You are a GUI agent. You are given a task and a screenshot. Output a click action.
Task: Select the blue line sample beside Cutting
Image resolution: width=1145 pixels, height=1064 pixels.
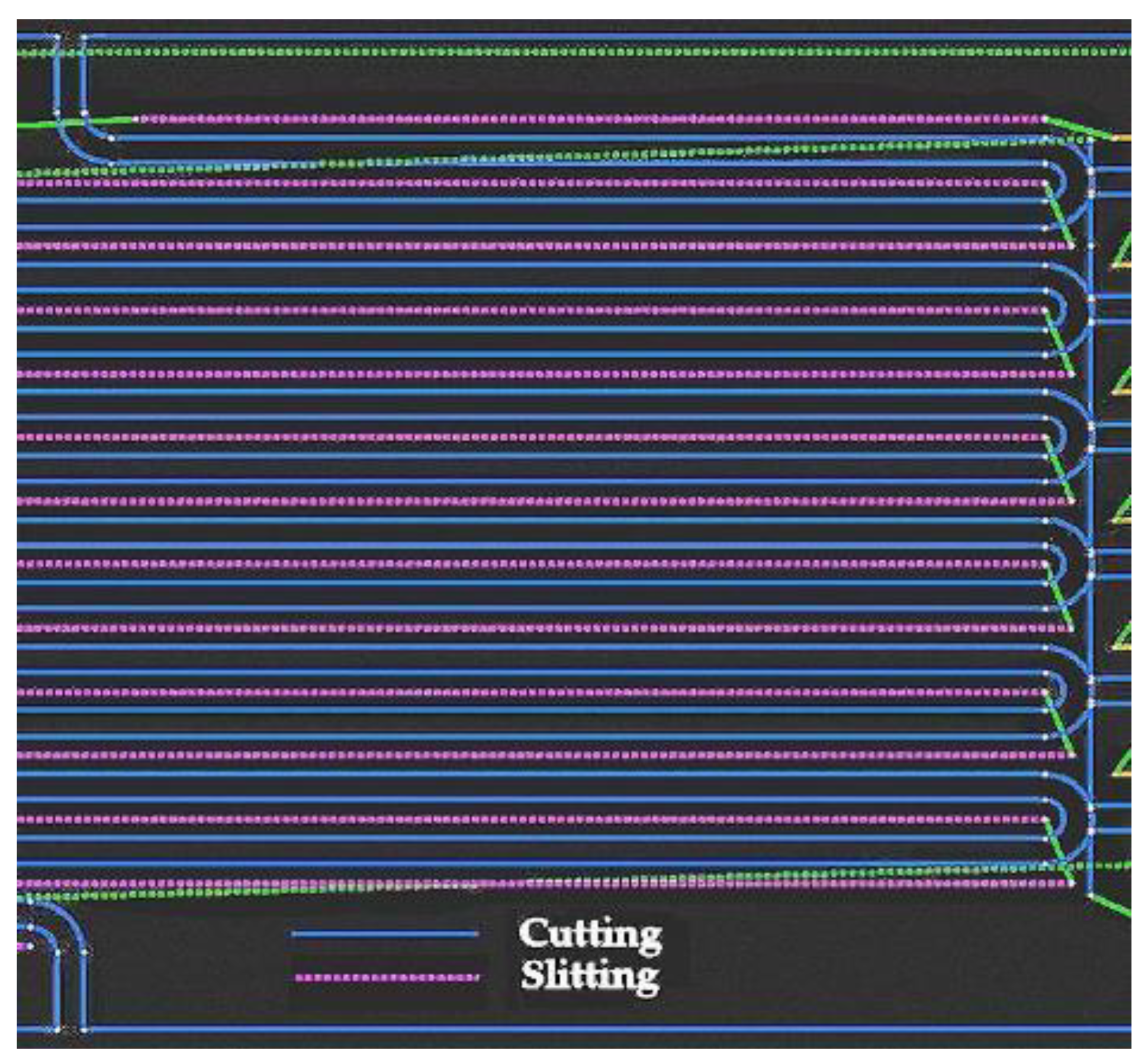385,934
